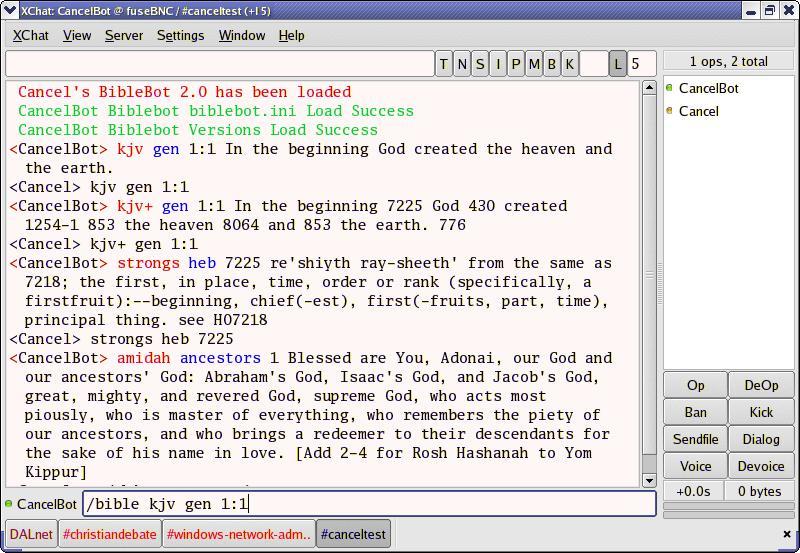Click the red word "amidah" in chat
This screenshot has height=553, width=800.
[x=143, y=358]
